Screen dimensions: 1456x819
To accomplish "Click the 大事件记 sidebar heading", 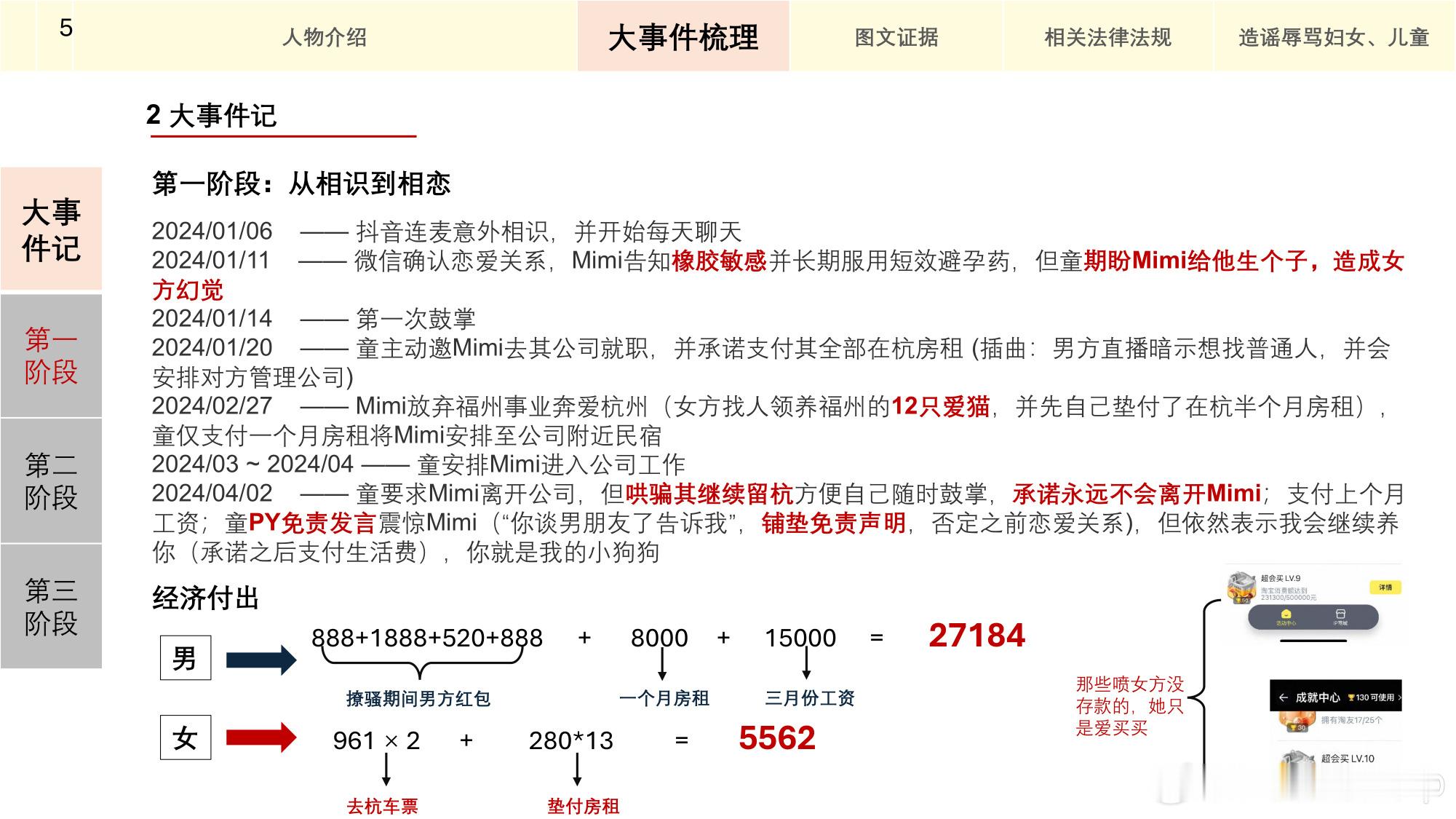I will point(51,229).
